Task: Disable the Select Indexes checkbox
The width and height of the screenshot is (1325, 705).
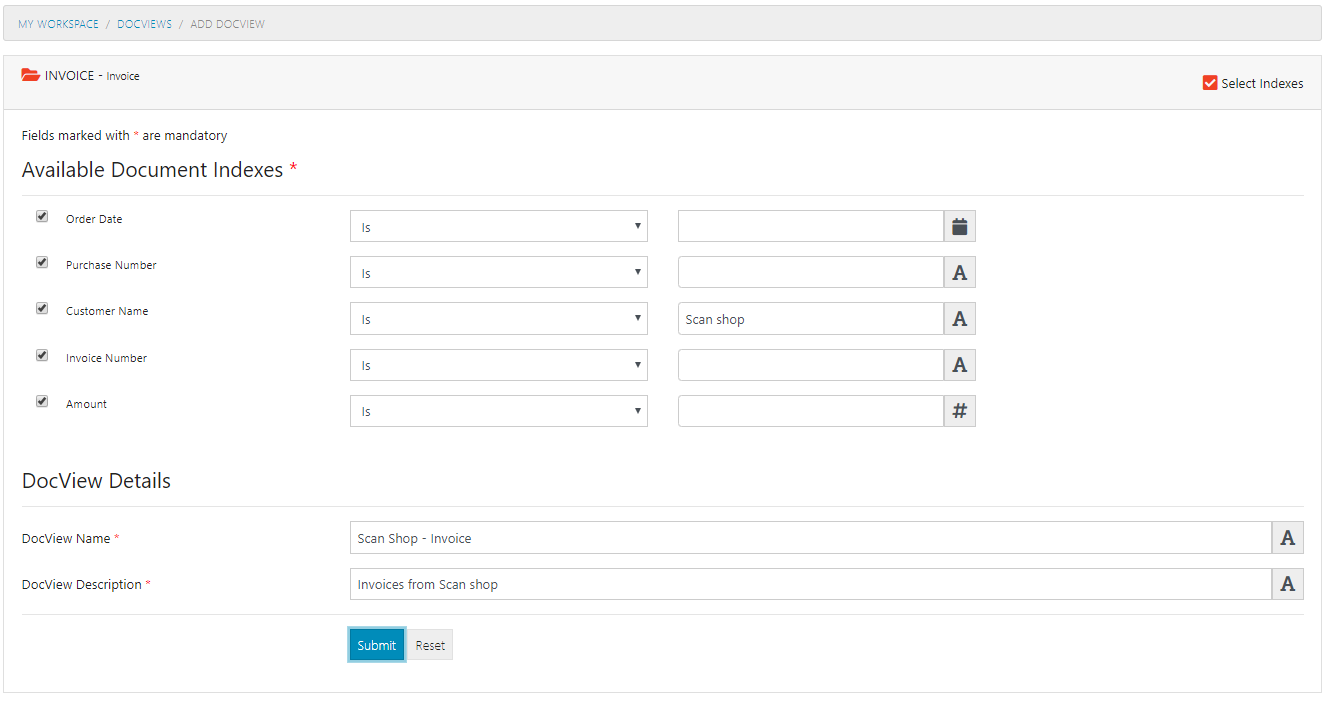Action: coord(1209,83)
